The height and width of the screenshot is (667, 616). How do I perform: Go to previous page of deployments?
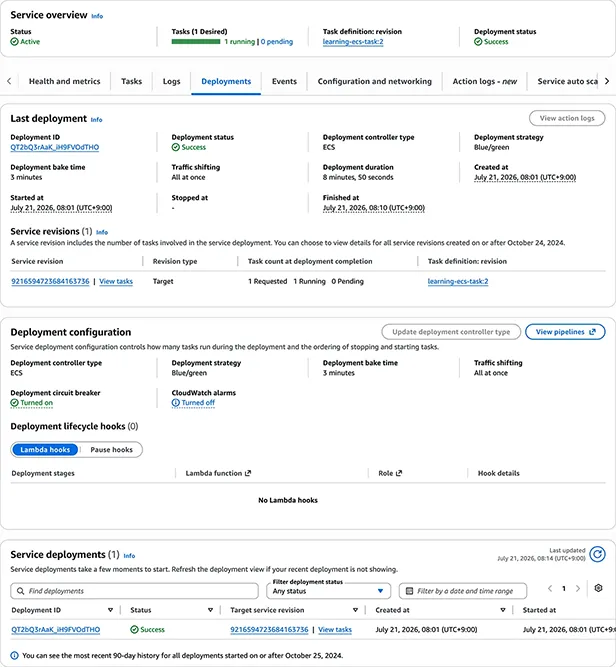click(x=550, y=589)
